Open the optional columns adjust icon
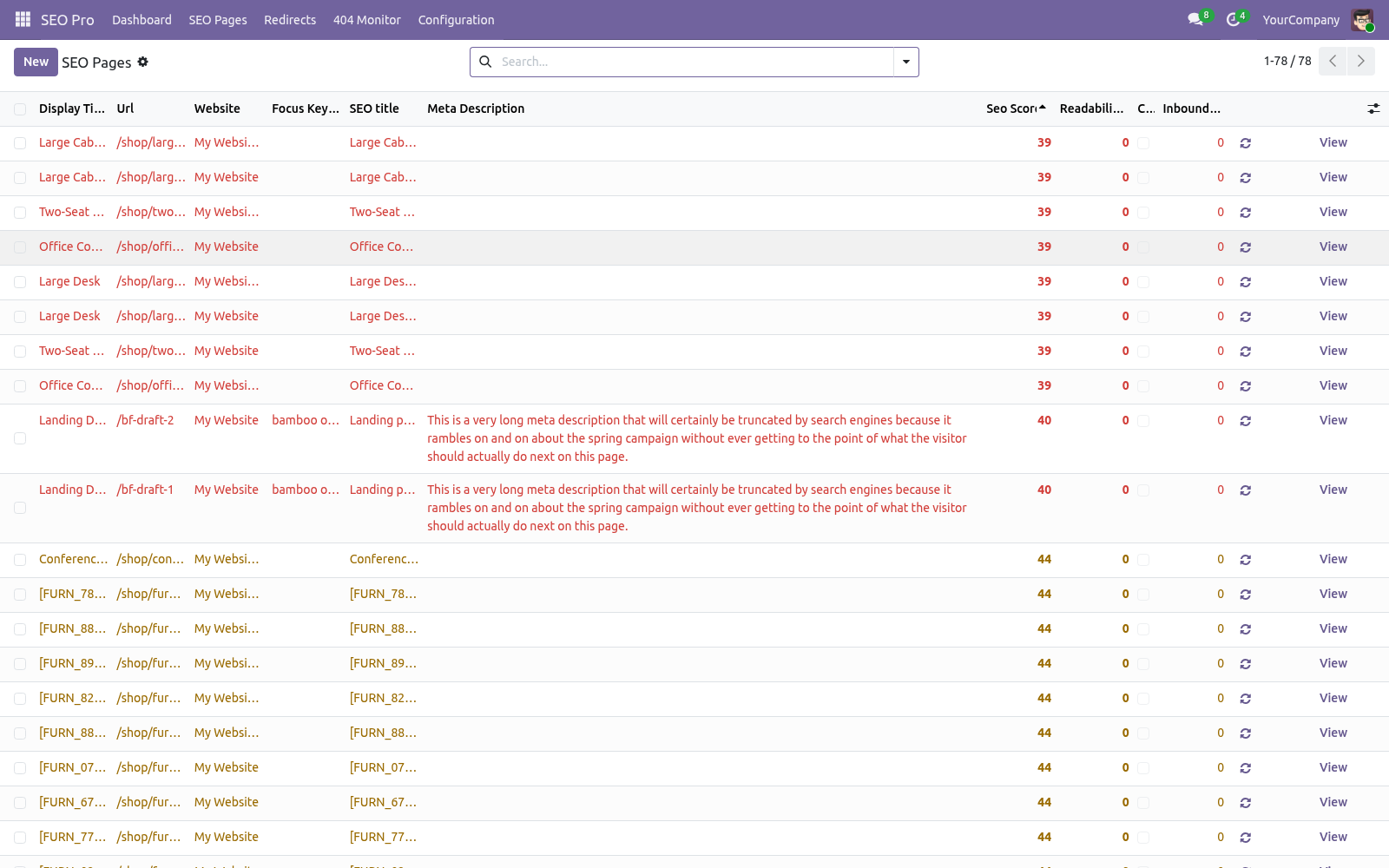The height and width of the screenshot is (868, 1389). pos(1373,108)
